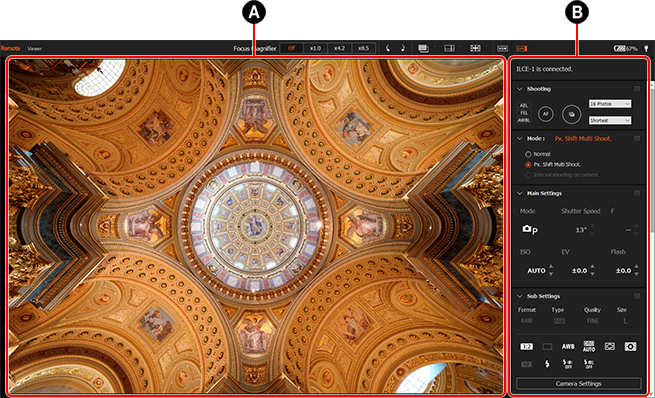Rotate live view clockwise
Screen dimensions: 655x398
(403, 48)
